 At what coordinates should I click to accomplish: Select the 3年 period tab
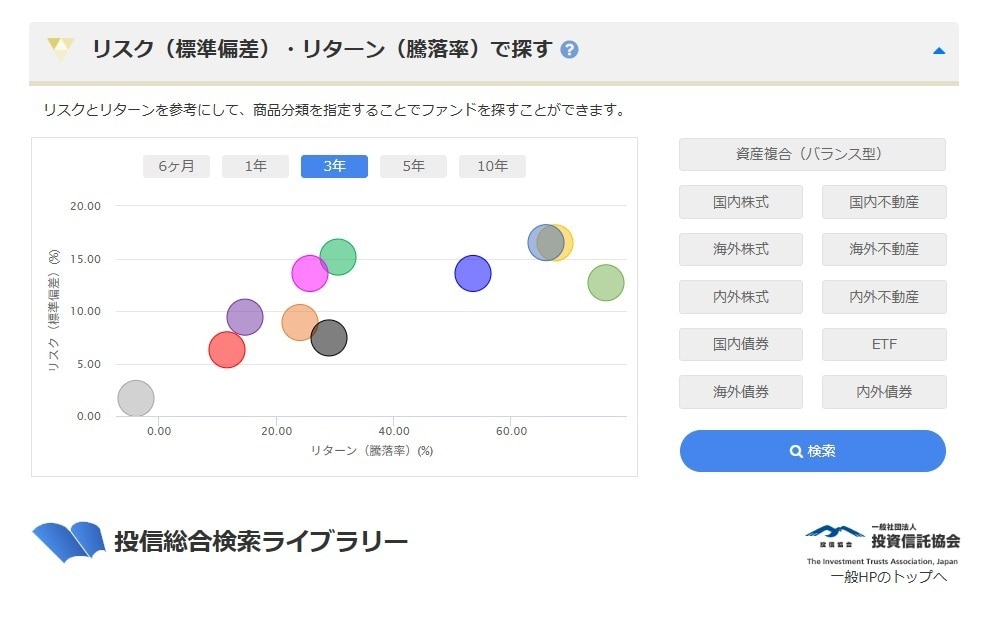(335, 166)
